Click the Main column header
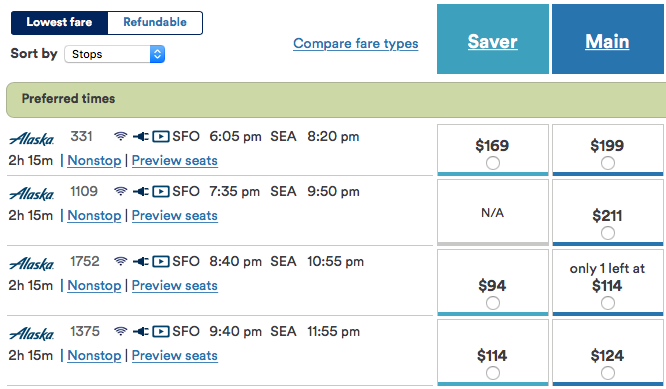Viewport: 666px width, 389px height. [608, 39]
